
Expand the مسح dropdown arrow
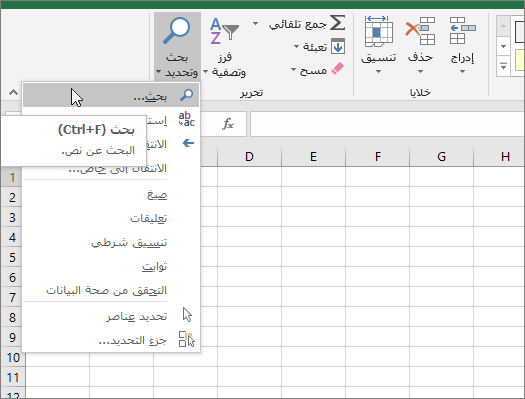click(x=293, y=70)
